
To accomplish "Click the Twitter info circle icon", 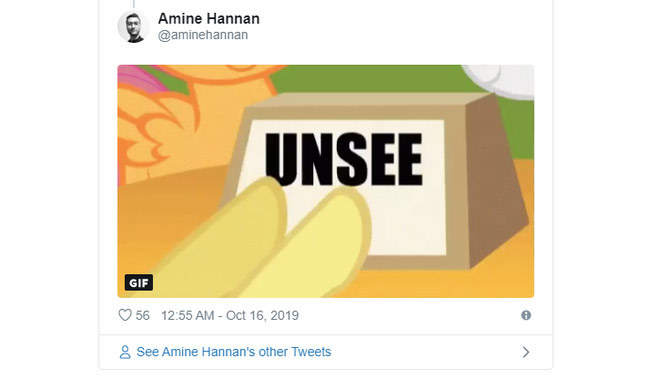I will [526, 315].
